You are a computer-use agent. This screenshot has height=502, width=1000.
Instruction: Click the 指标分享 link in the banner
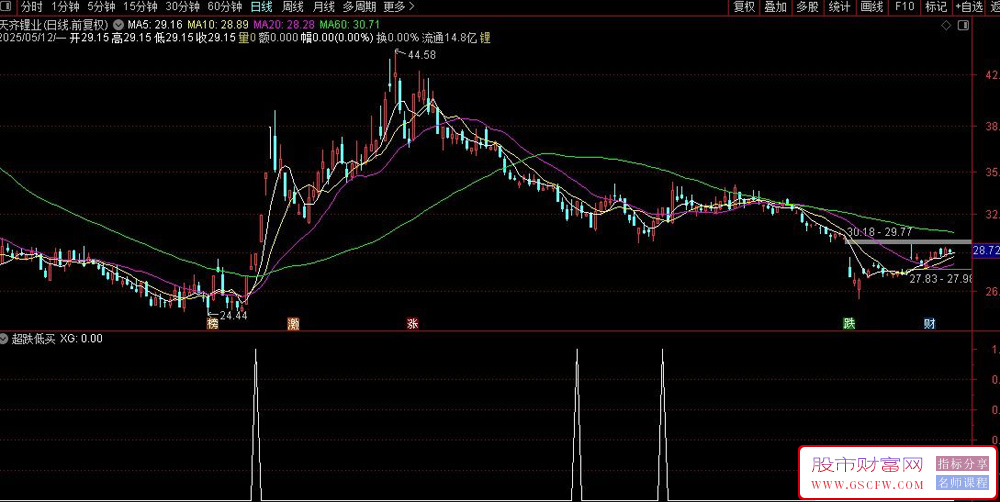[962, 464]
